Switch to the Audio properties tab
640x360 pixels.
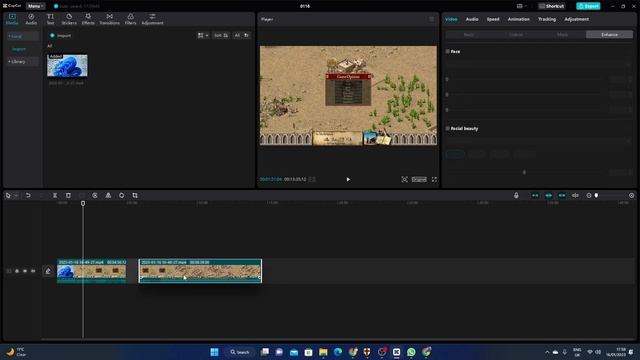click(x=472, y=19)
